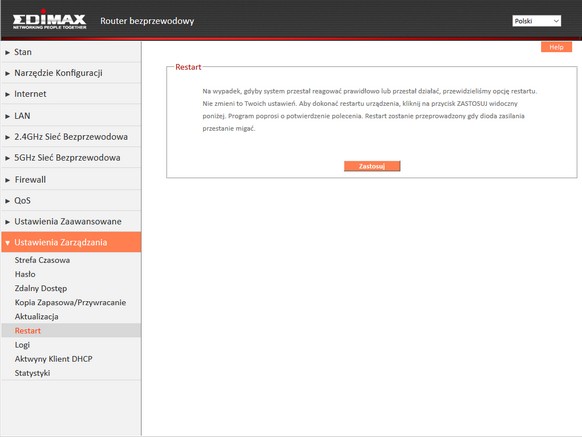Open the Hasło settings page
This screenshot has width=582, height=437.
[25, 274]
